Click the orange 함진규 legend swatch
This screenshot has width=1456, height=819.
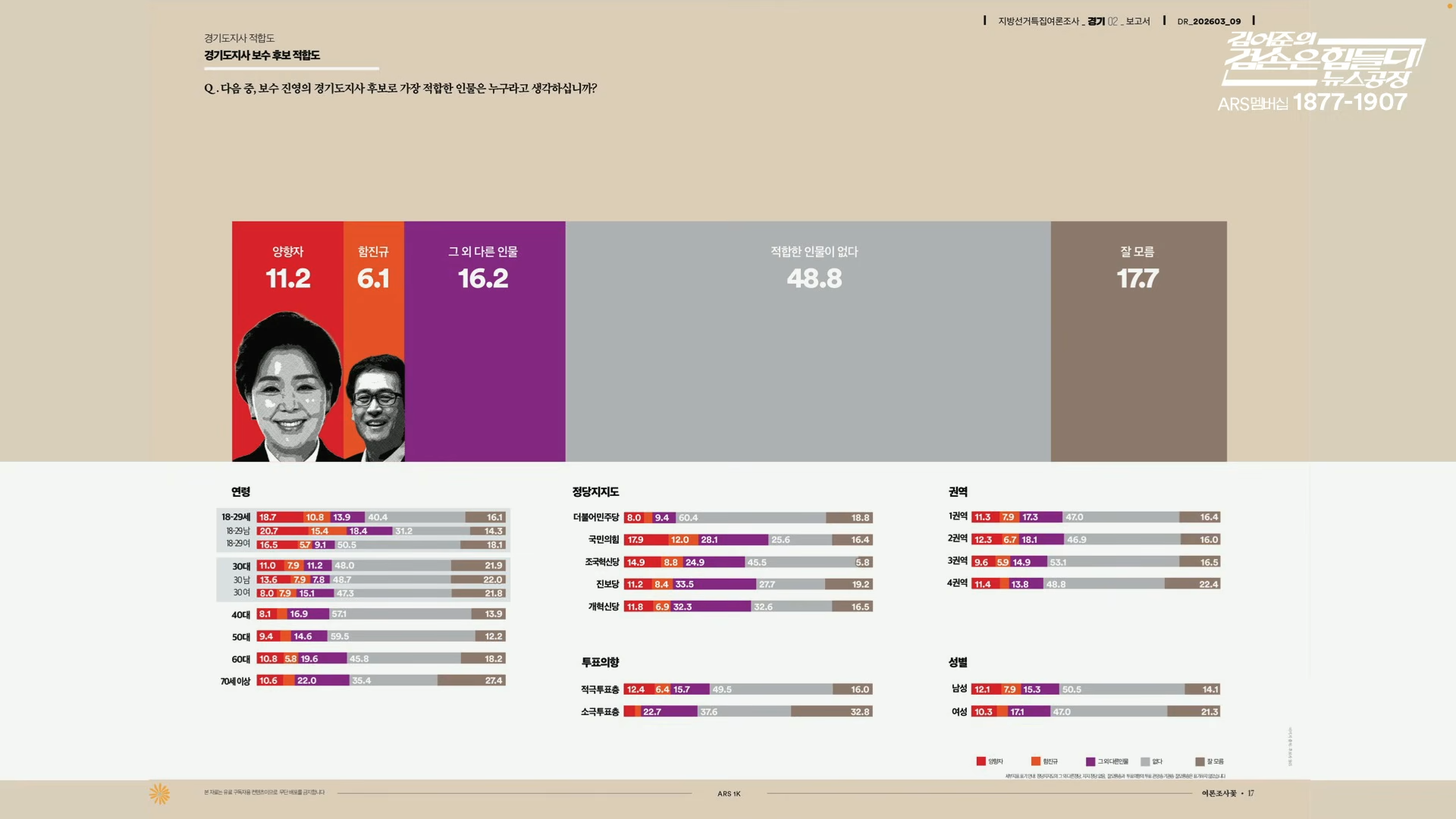[x=1035, y=761]
